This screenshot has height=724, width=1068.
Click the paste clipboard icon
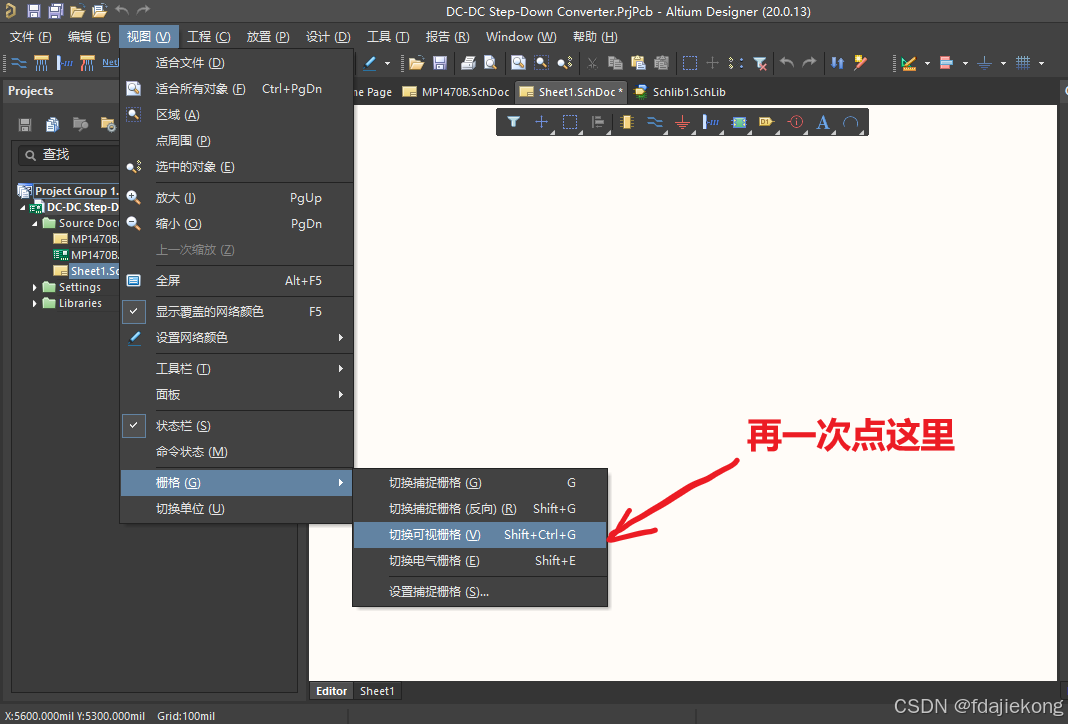(x=638, y=63)
